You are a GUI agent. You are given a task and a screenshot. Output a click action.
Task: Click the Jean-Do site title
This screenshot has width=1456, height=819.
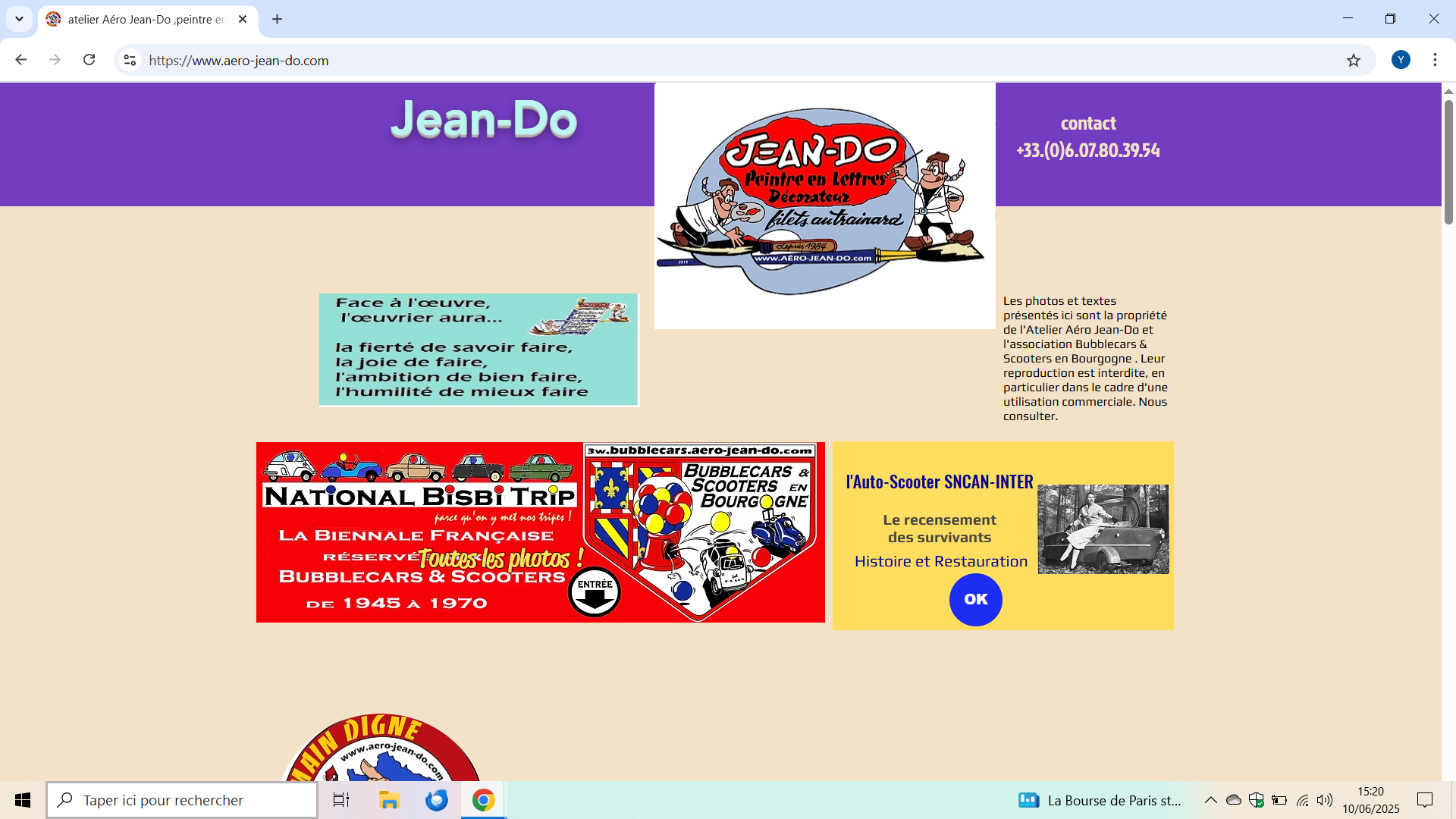pyautogui.click(x=485, y=120)
